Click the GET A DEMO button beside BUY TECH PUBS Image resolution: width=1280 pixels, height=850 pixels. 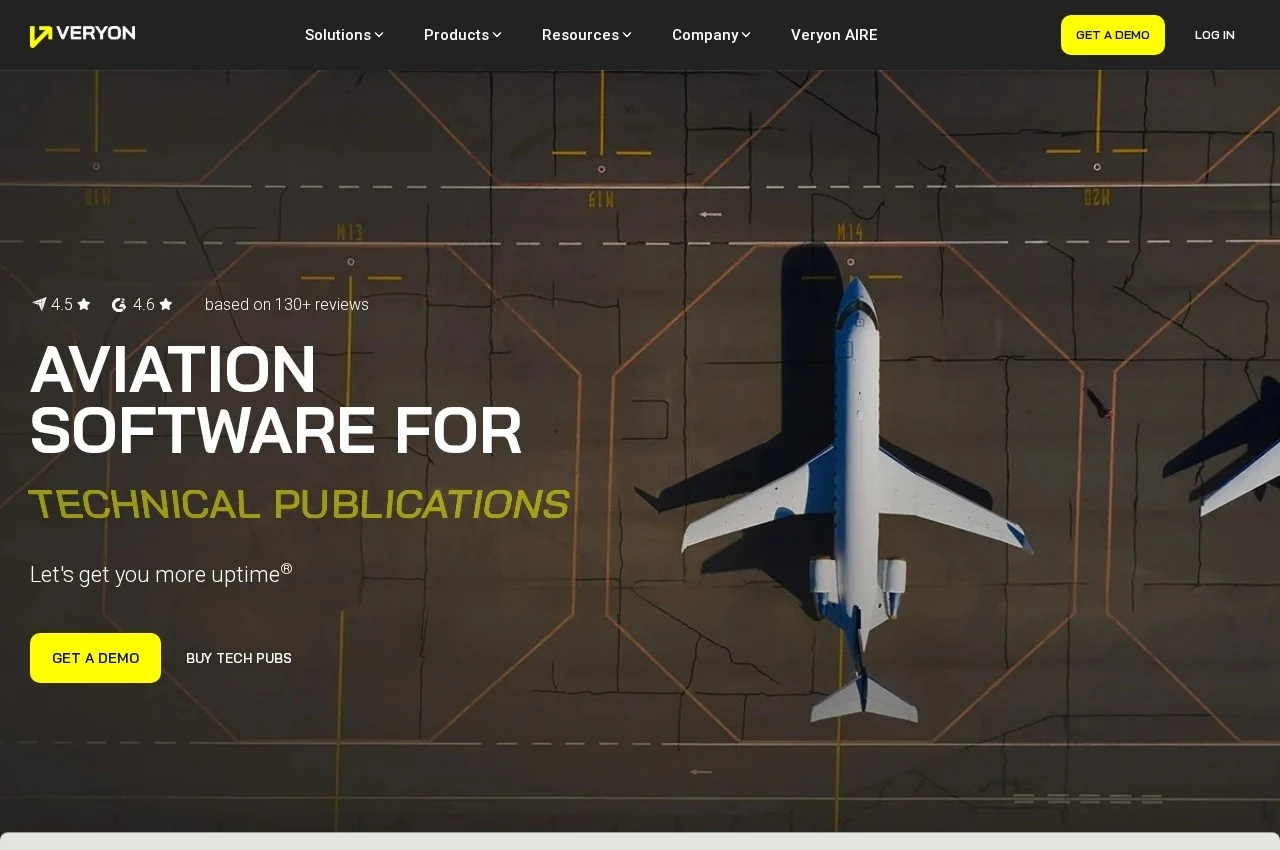click(x=95, y=658)
